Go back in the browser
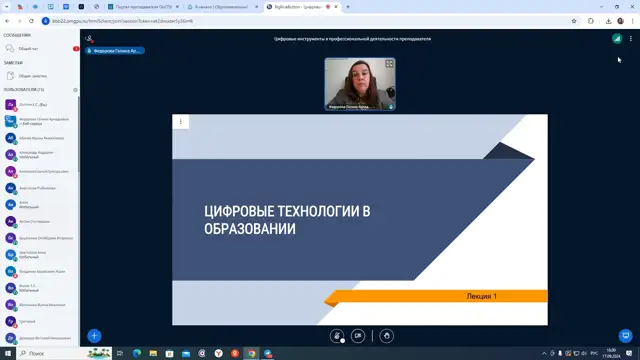The height and width of the screenshot is (360, 640). click(7, 21)
